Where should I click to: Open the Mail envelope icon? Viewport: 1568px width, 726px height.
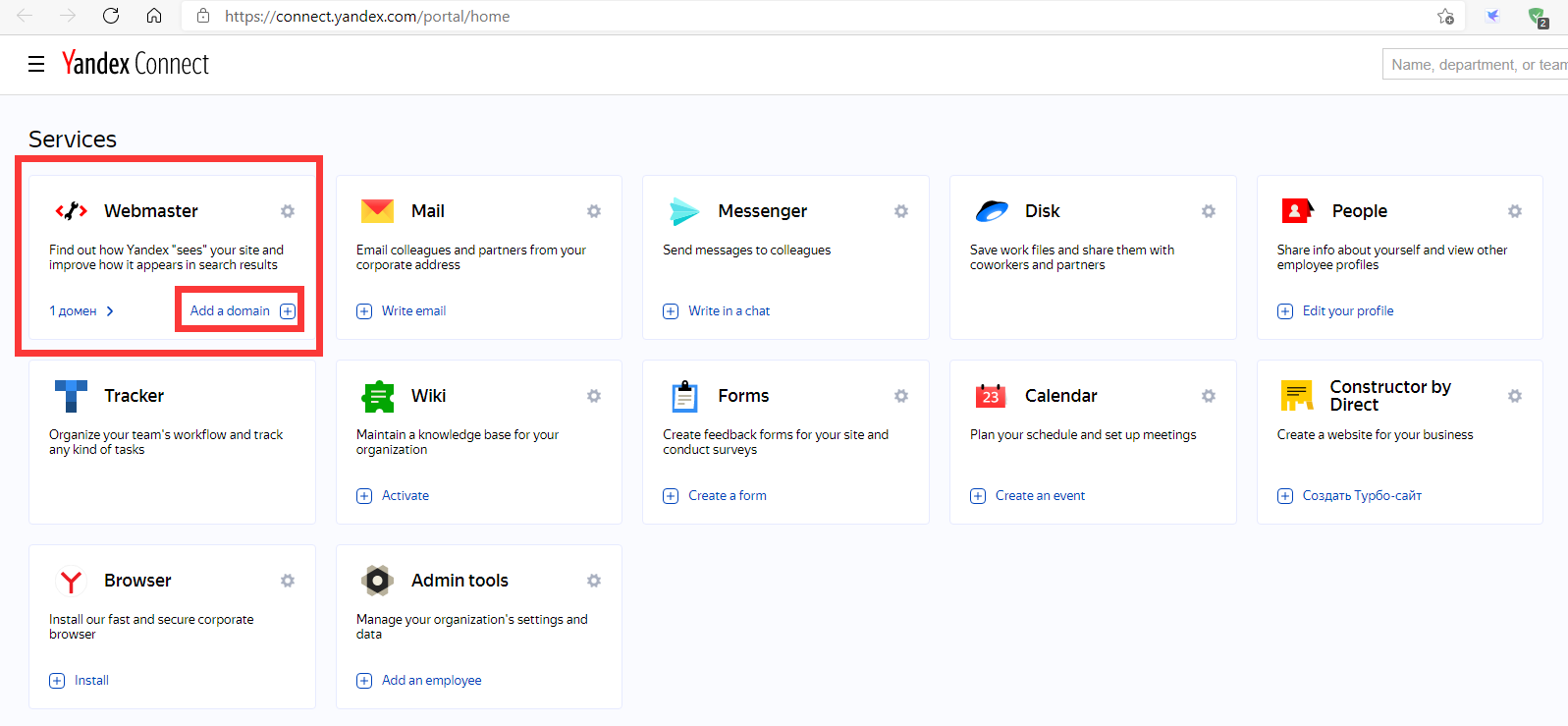coord(377,211)
